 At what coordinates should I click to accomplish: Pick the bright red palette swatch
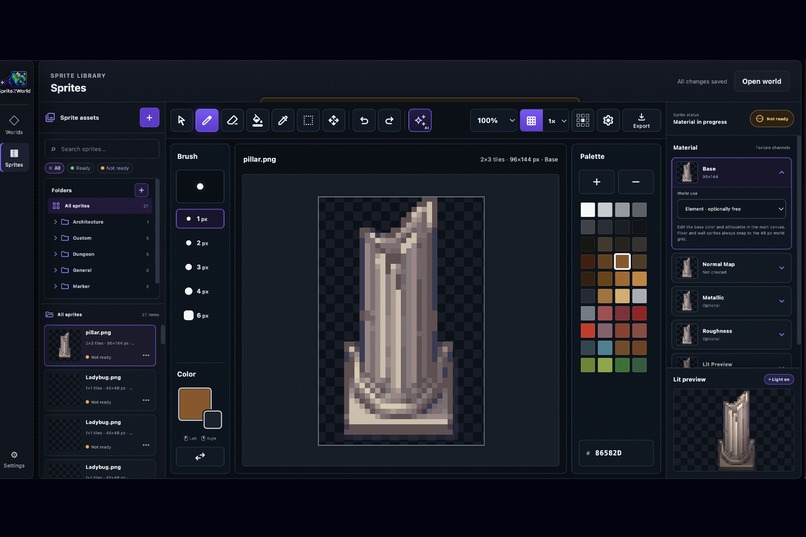tap(588, 330)
